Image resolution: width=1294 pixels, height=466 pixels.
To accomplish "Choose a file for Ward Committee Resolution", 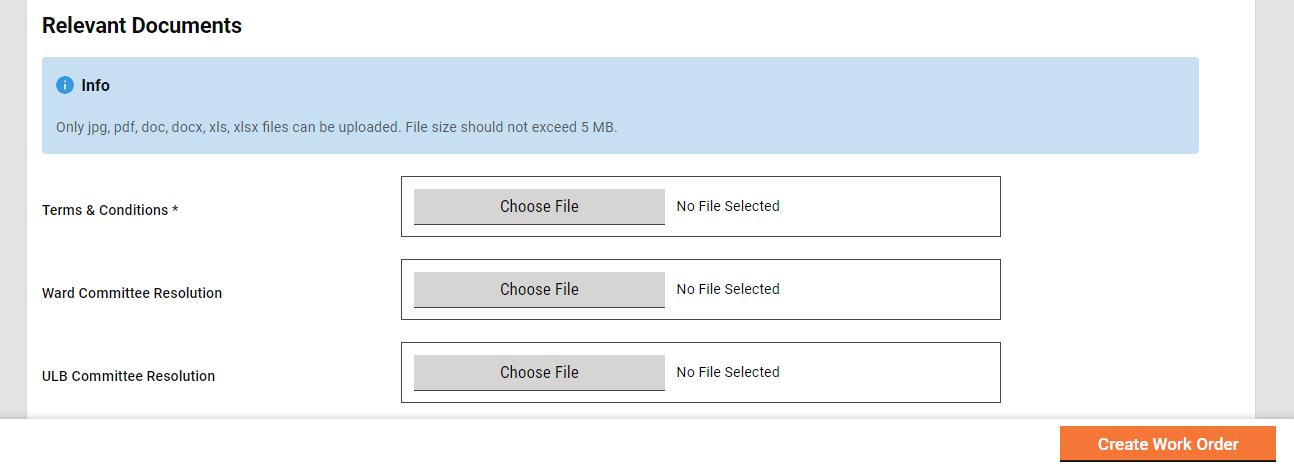I will [x=539, y=290].
